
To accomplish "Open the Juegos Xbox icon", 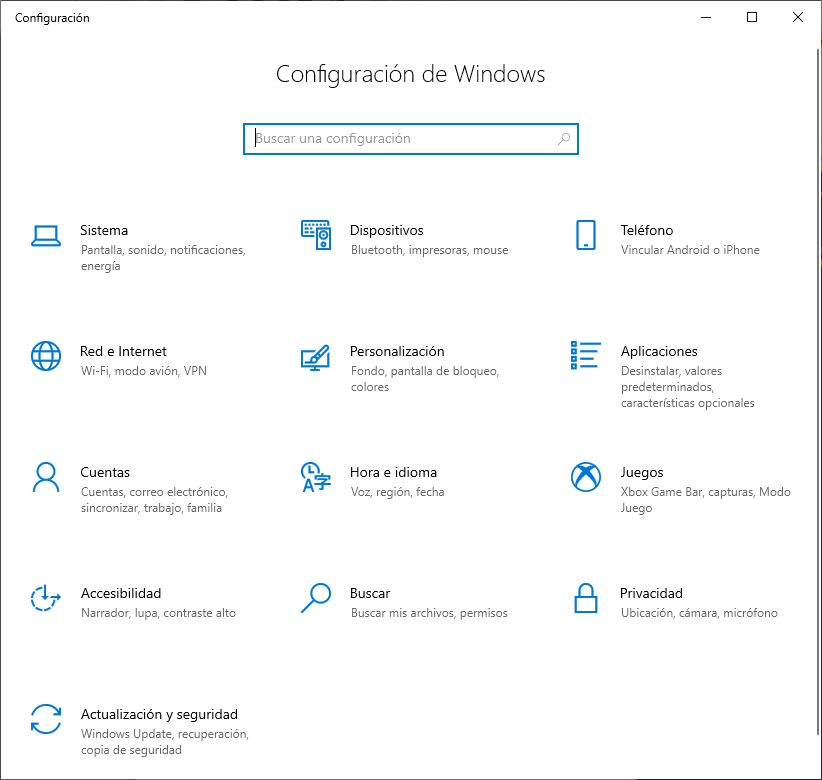I will point(586,477).
